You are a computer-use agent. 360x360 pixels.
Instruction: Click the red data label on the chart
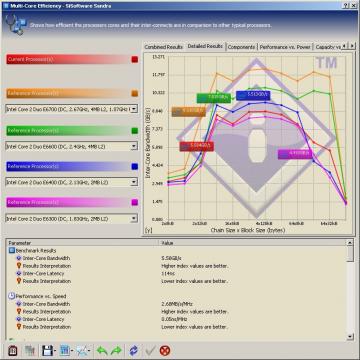pyautogui.click(x=196, y=146)
